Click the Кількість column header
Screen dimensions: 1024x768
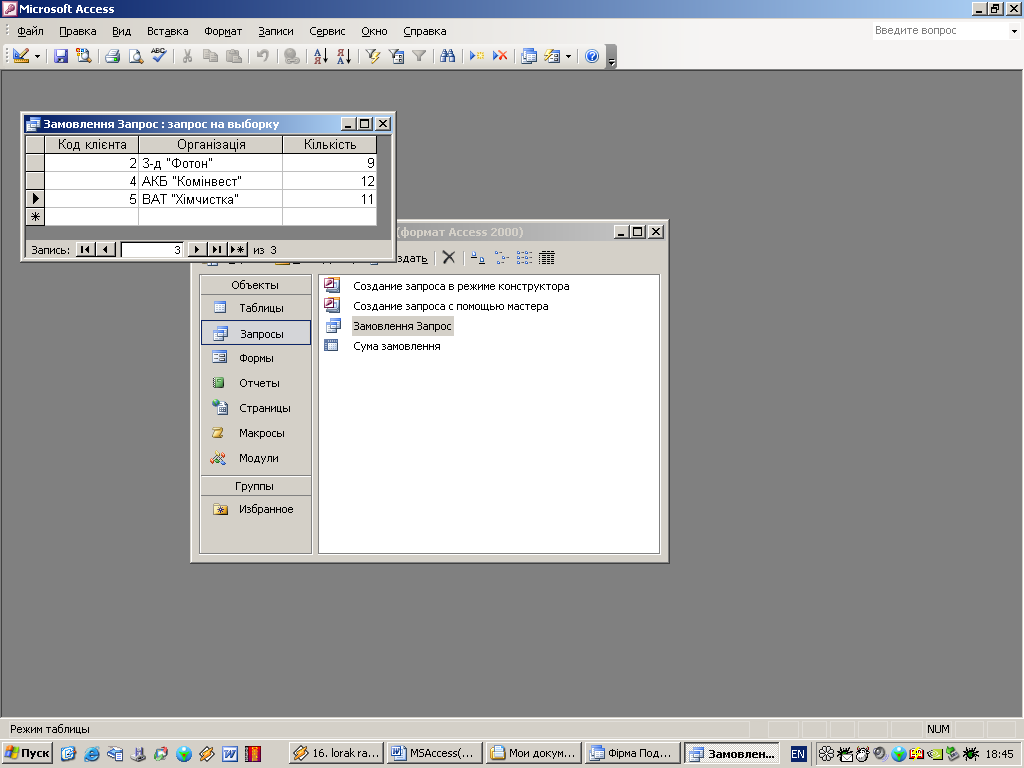(x=330, y=144)
